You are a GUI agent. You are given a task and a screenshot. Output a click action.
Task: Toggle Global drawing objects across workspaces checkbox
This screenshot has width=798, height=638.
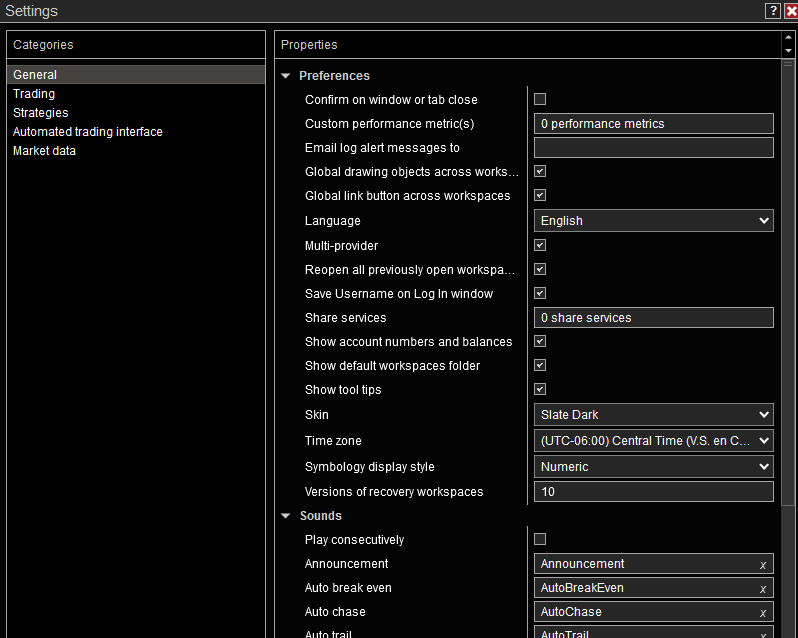(540, 171)
